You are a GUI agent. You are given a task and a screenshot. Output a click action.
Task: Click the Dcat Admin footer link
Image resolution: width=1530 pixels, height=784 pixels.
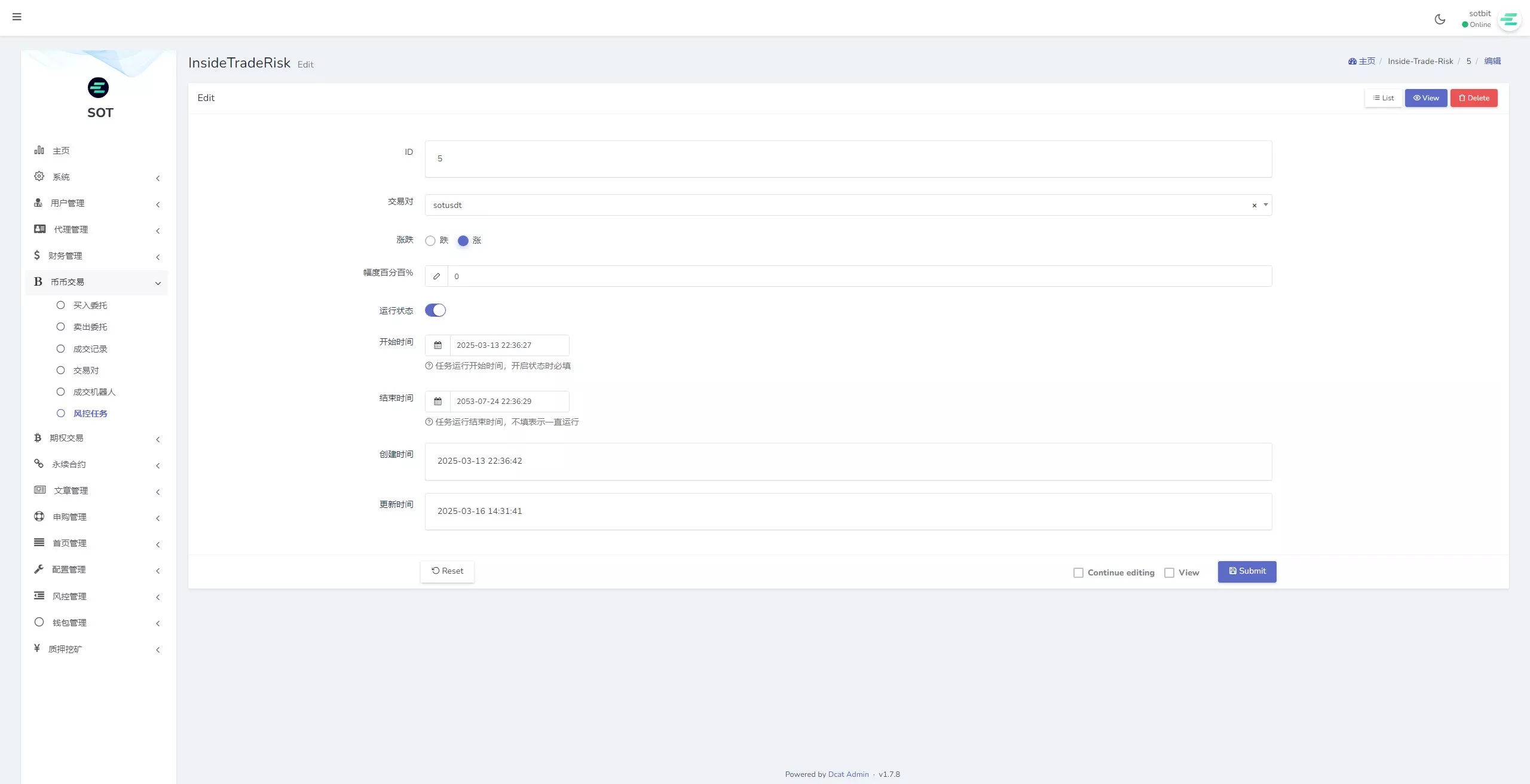[848, 774]
